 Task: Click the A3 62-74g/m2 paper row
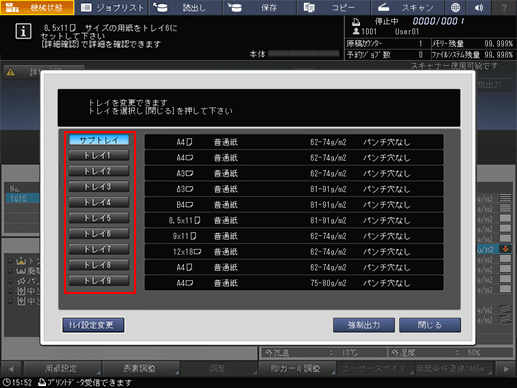click(x=294, y=173)
